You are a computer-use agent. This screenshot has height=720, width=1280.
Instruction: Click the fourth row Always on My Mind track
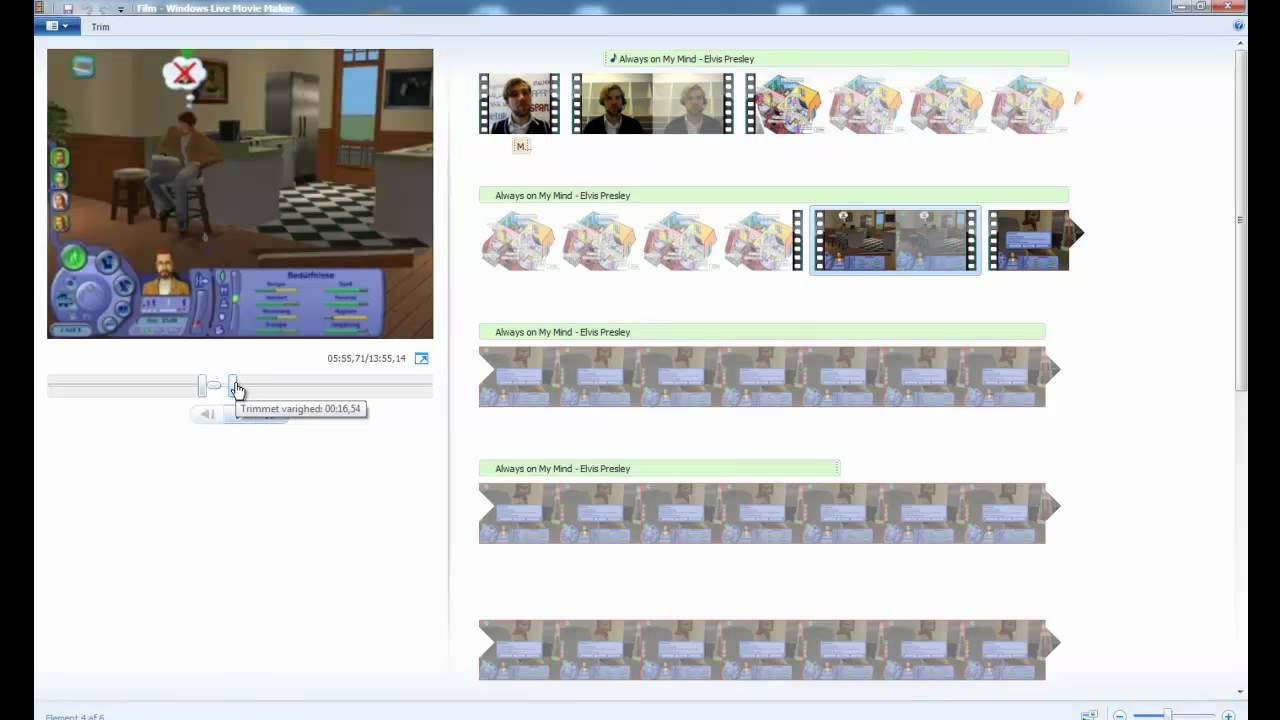coord(659,468)
